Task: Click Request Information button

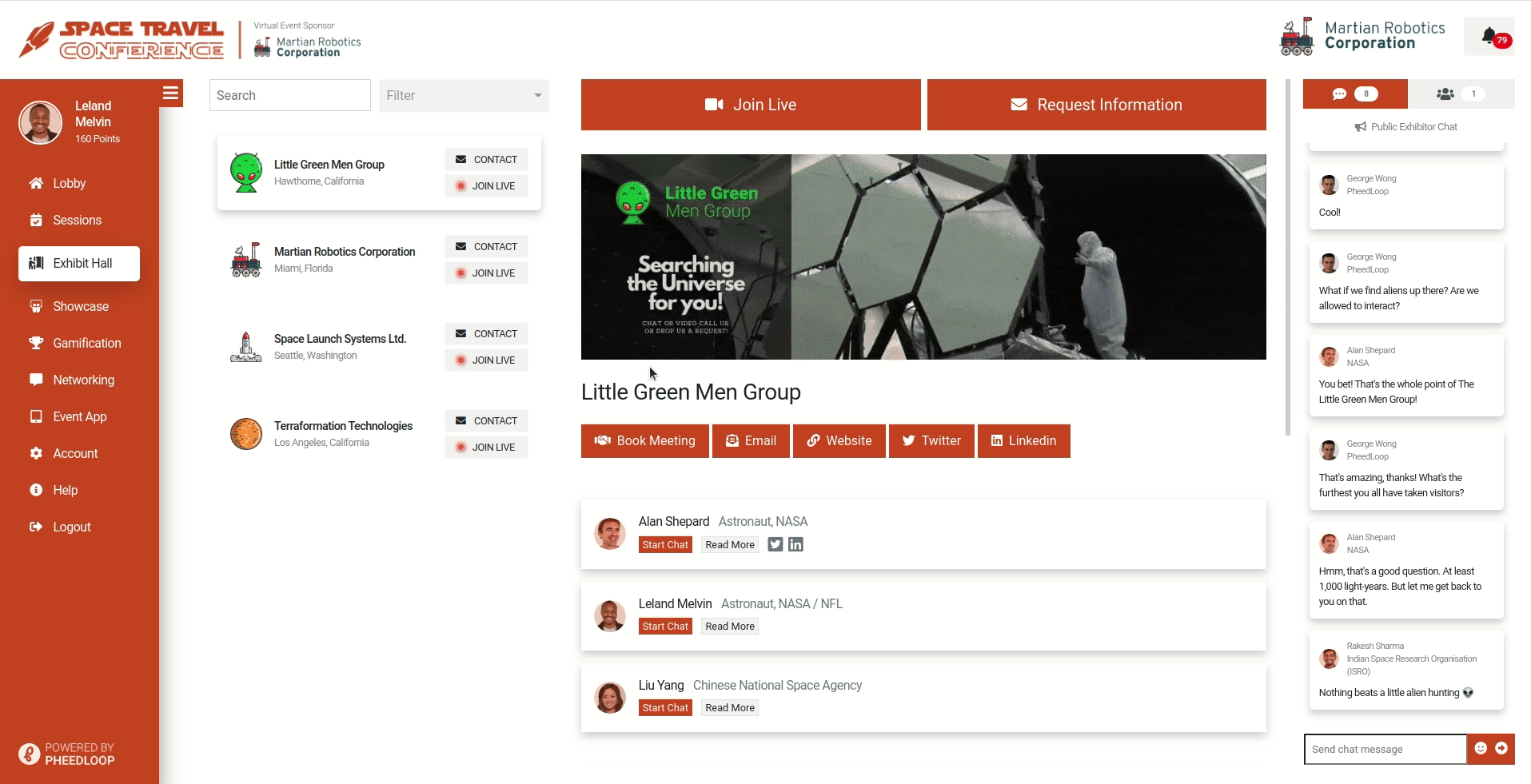Action: (1096, 105)
